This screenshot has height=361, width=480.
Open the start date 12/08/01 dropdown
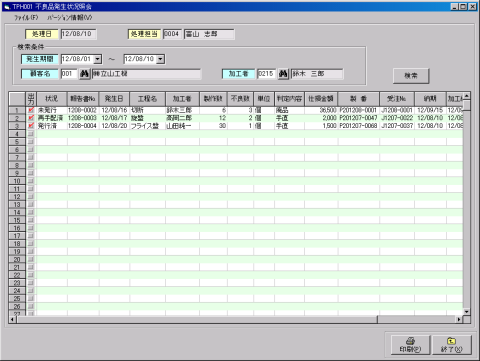98,59
